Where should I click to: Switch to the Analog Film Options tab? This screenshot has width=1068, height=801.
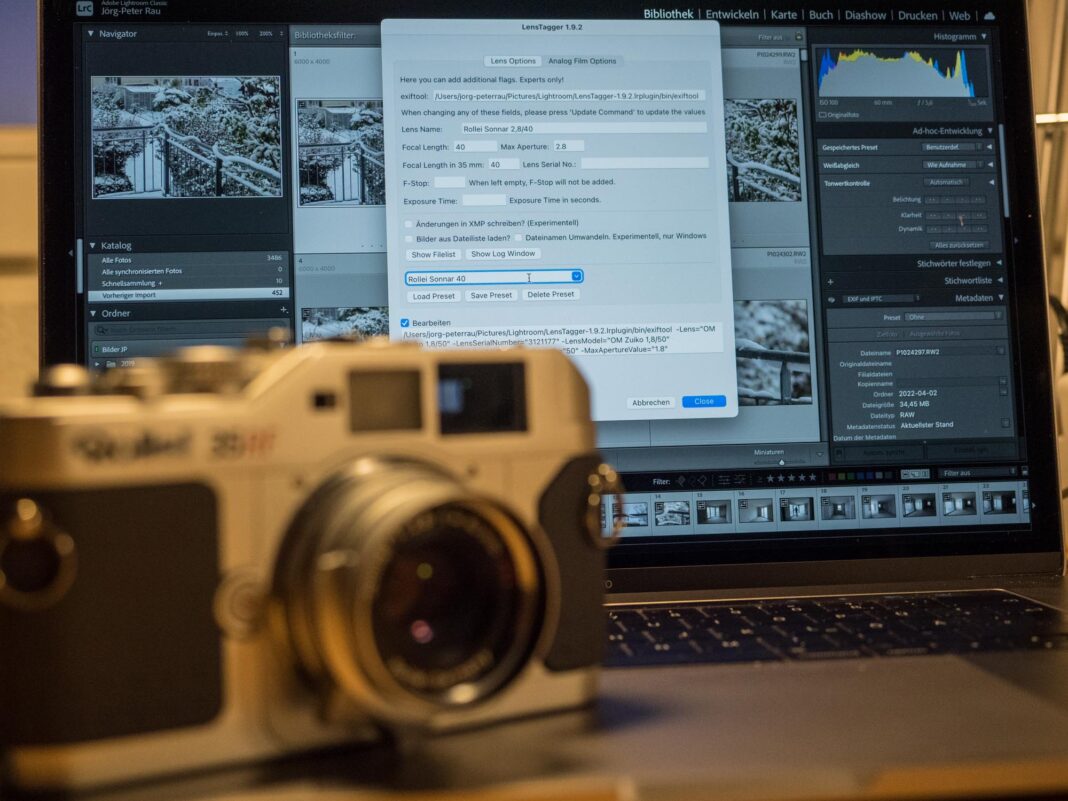(581, 60)
